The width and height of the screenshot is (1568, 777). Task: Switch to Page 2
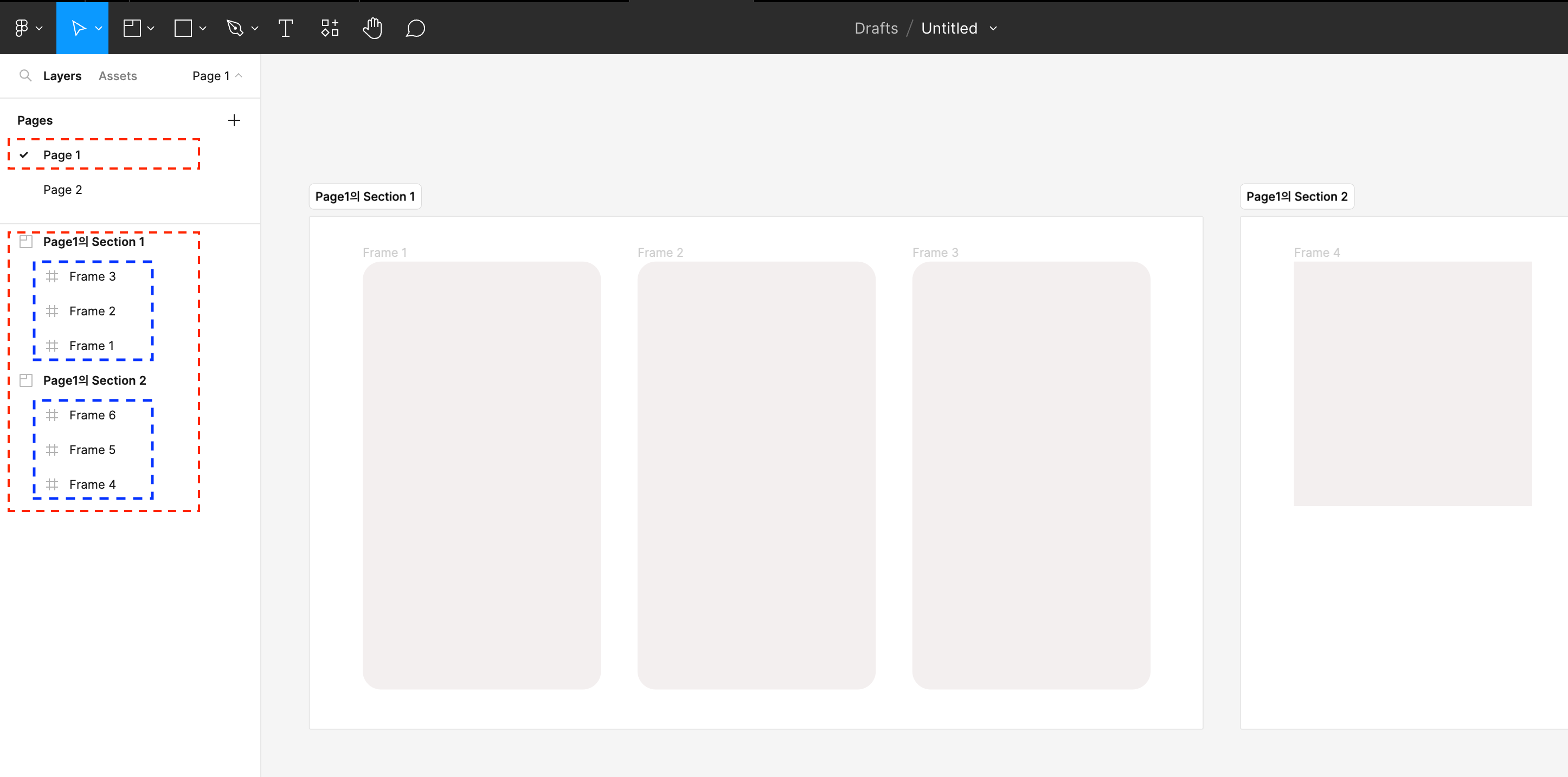point(62,190)
